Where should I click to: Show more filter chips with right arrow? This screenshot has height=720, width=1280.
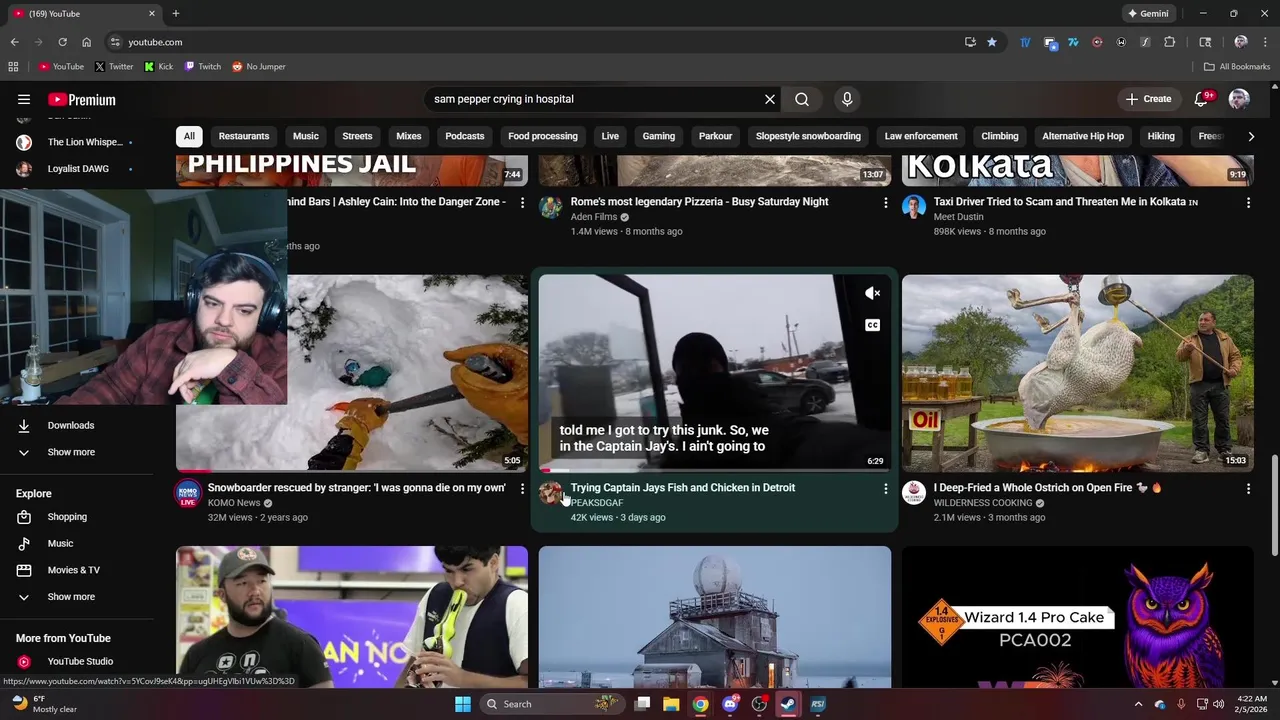pyautogui.click(x=1250, y=136)
